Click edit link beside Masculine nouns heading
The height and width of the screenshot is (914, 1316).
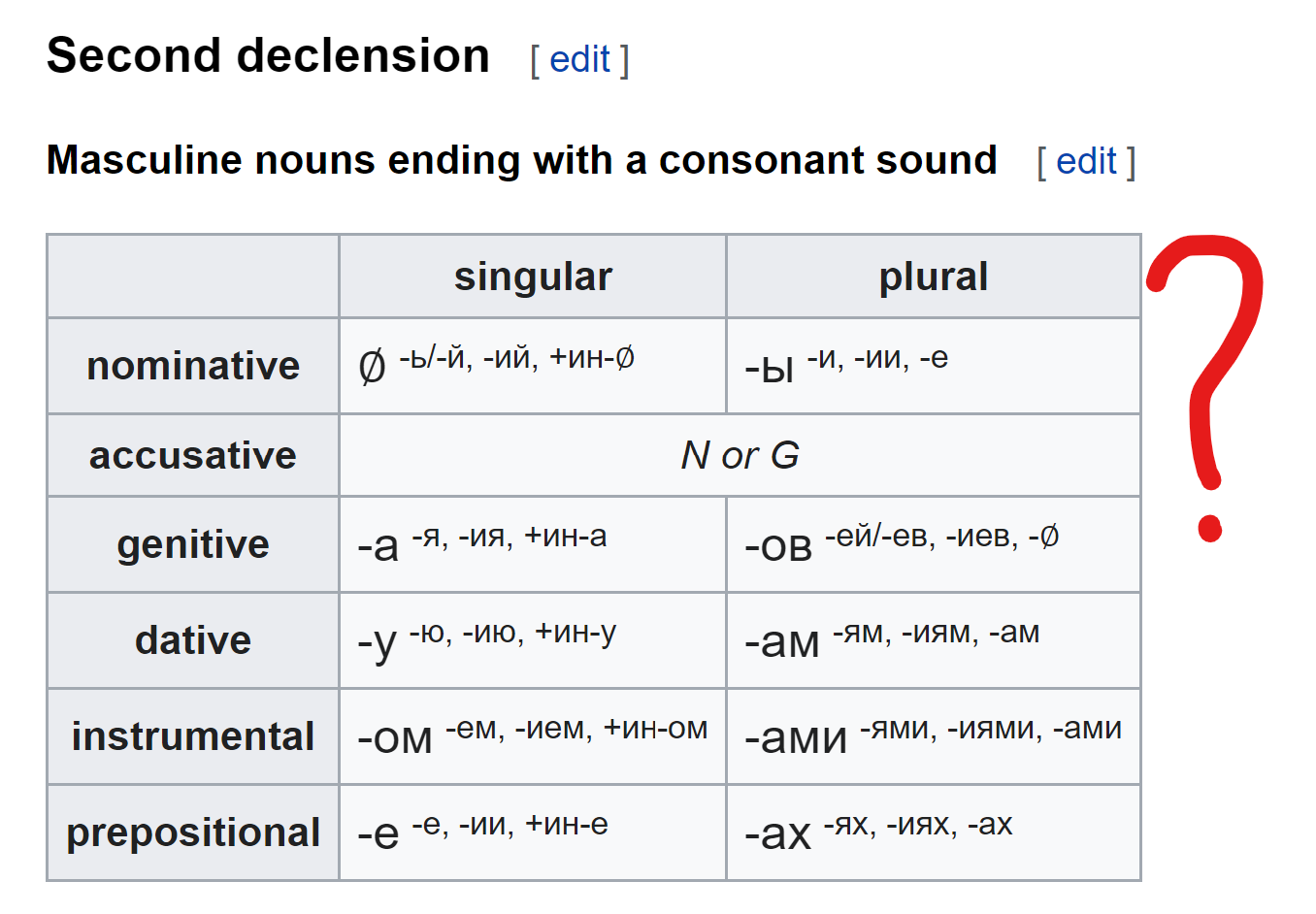[x=1086, y=162]
